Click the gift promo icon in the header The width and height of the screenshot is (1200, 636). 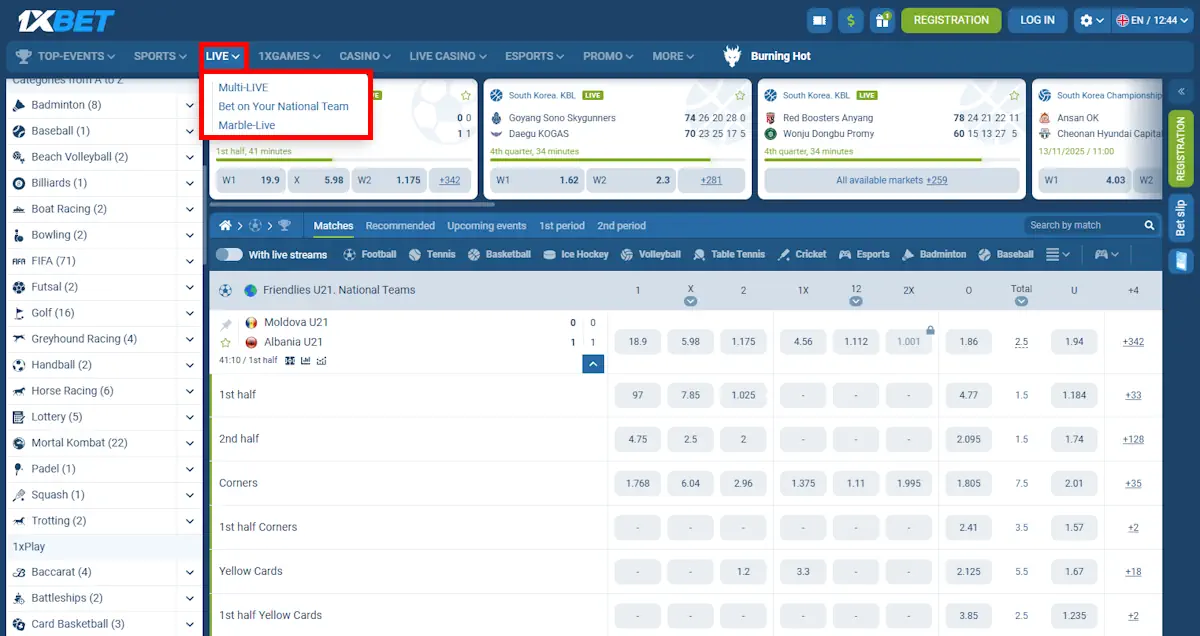pyautogui.click(x=883, y=19)
